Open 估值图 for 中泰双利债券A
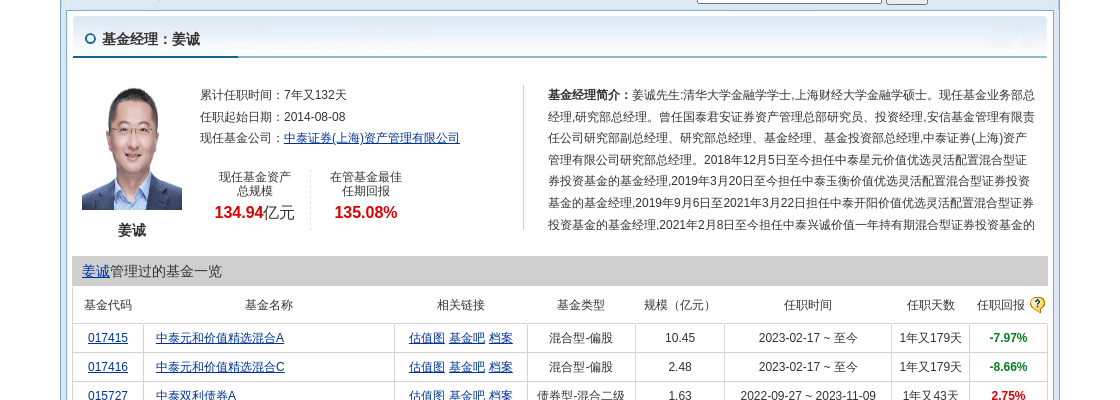The width and height of the screenshot is (1120, 400). 426,395
